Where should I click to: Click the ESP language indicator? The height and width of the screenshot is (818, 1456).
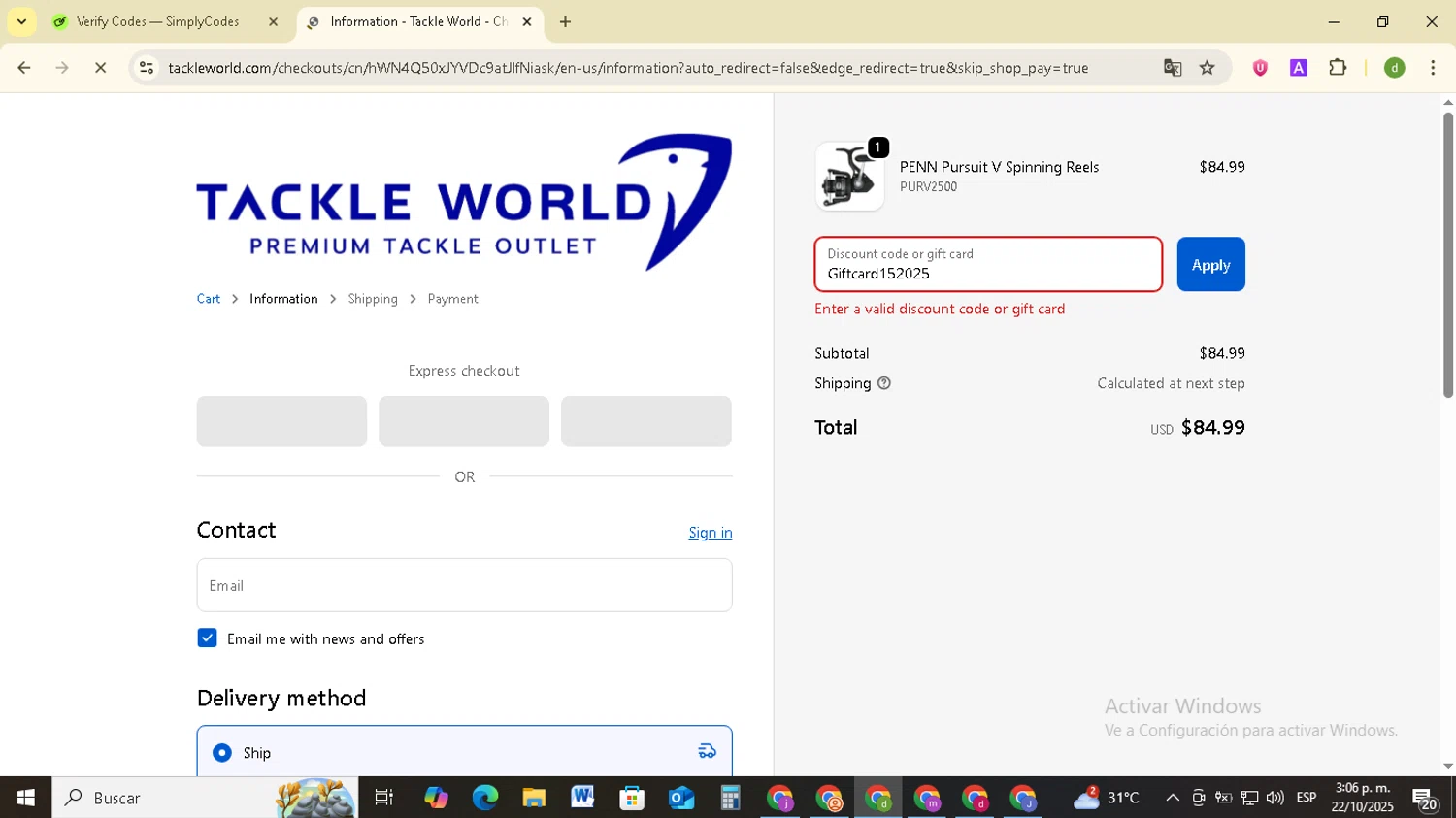click(x=1307, y=798)
